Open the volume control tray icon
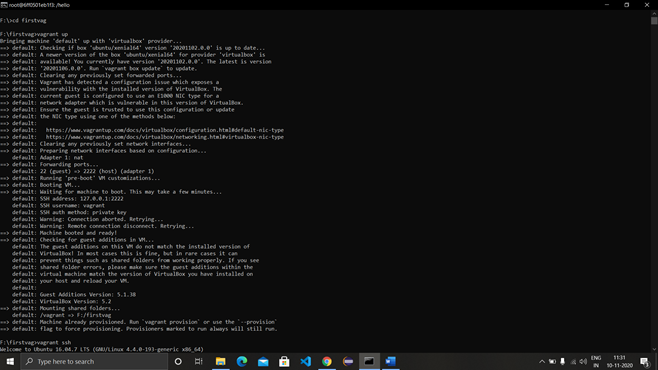The height and width of the screenshot is (370, 658). [583, 361]
